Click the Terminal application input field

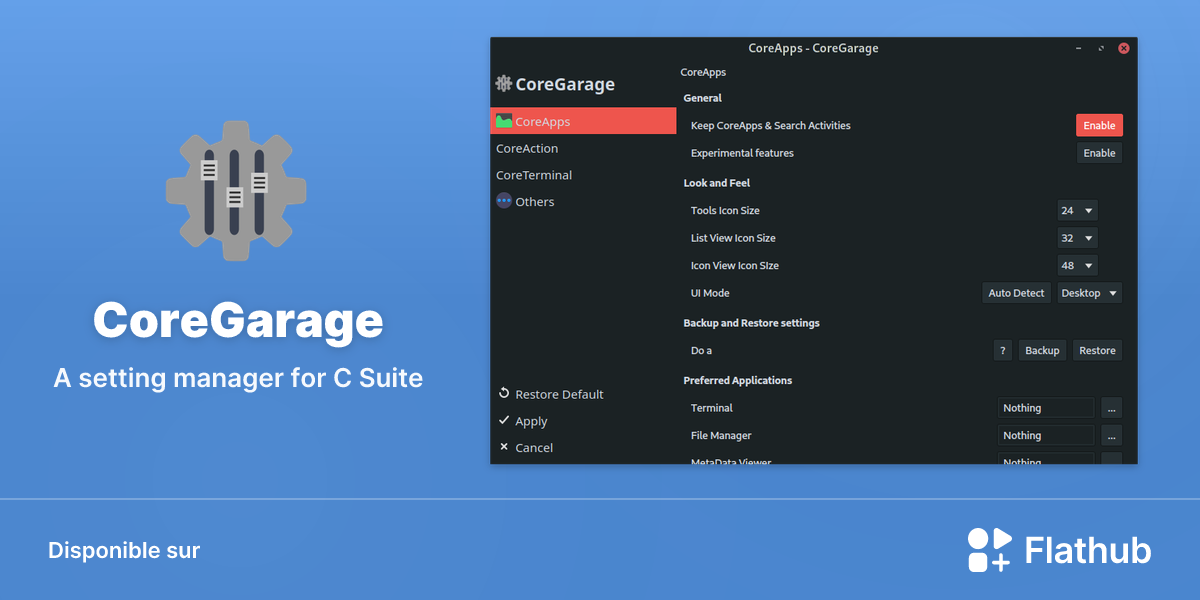point(1046,408)
